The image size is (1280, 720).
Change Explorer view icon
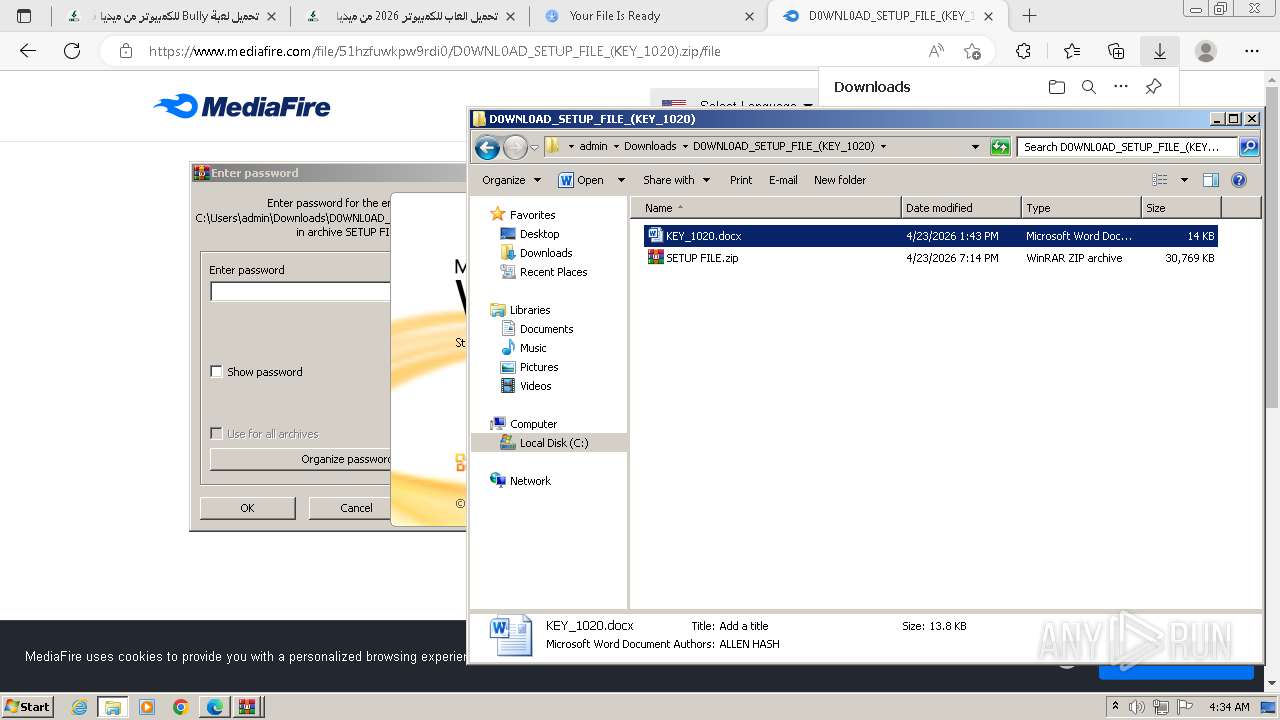[x=1160, y=180]
